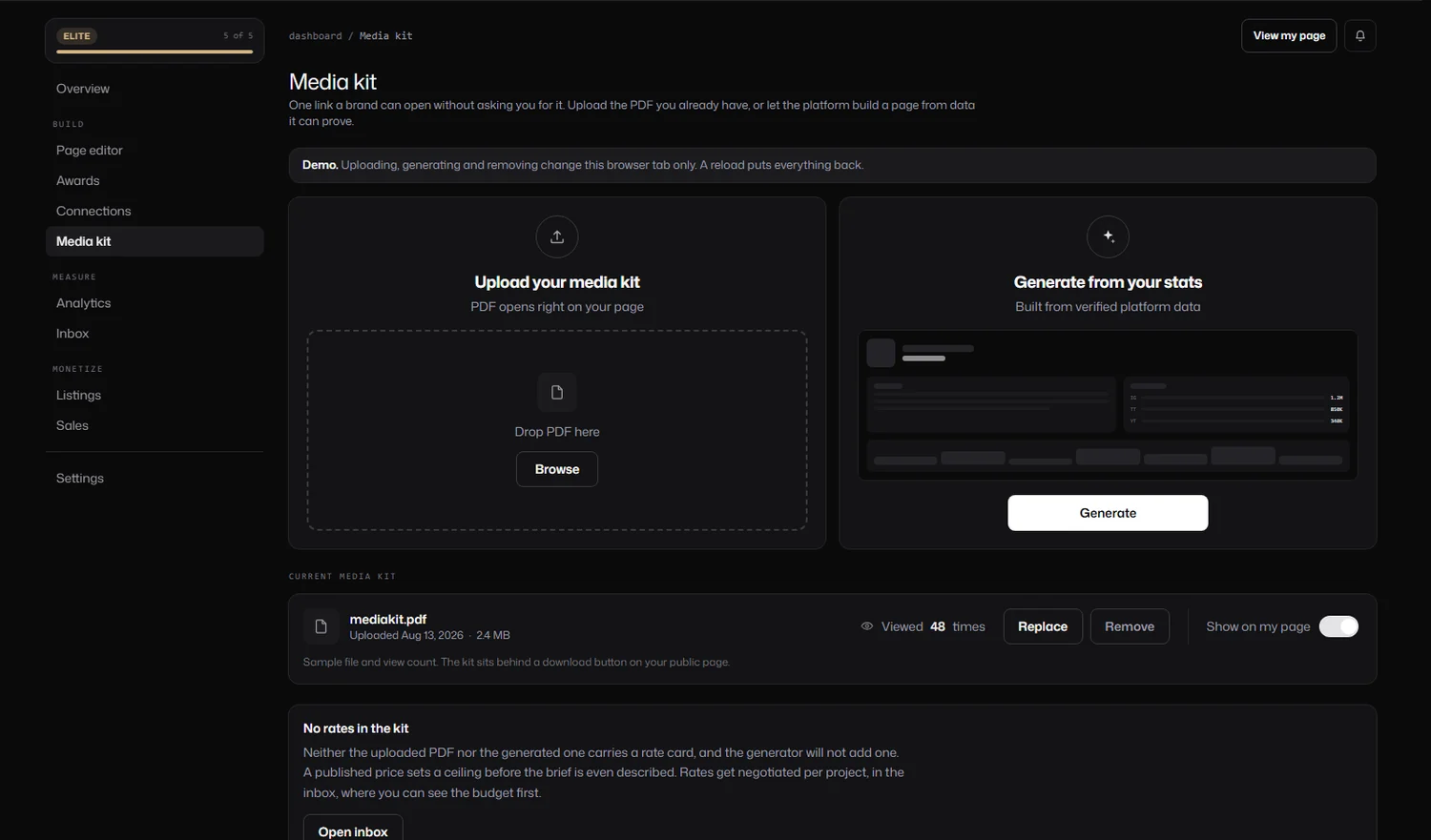Click the Demo notice banner

[832, 165]
